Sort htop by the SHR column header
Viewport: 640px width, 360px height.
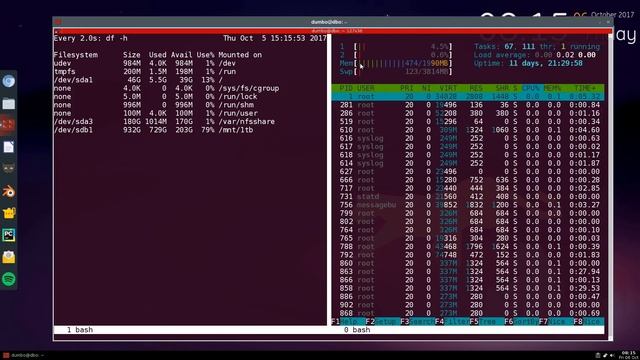coord(502,88)
